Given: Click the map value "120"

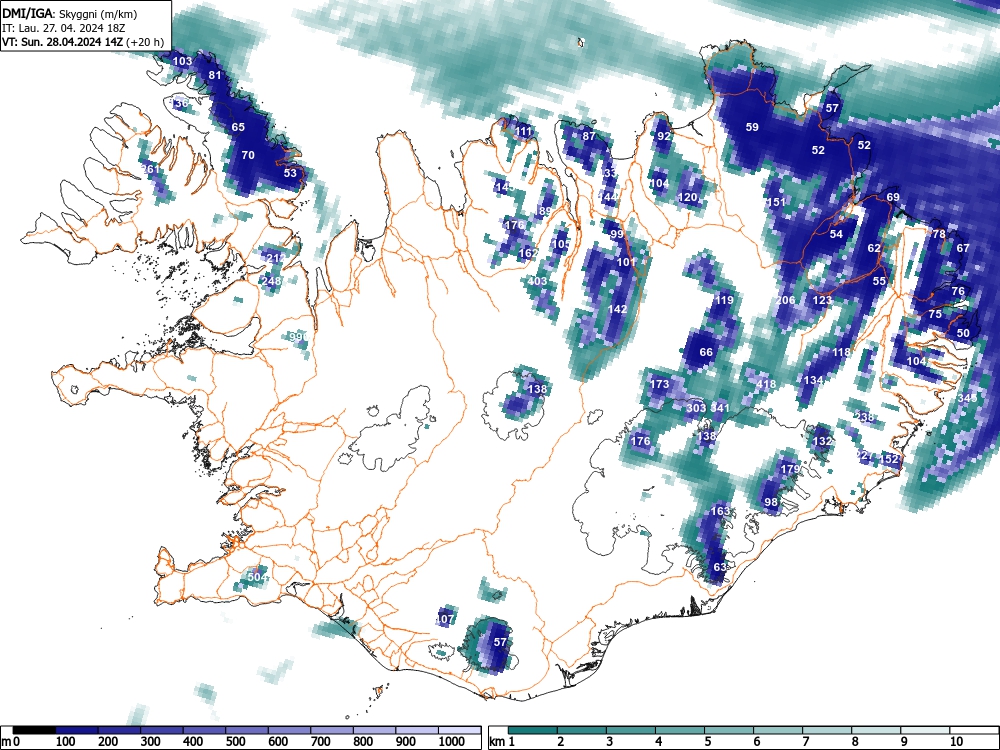Looking at the screenshot, I should coord(688,198).
